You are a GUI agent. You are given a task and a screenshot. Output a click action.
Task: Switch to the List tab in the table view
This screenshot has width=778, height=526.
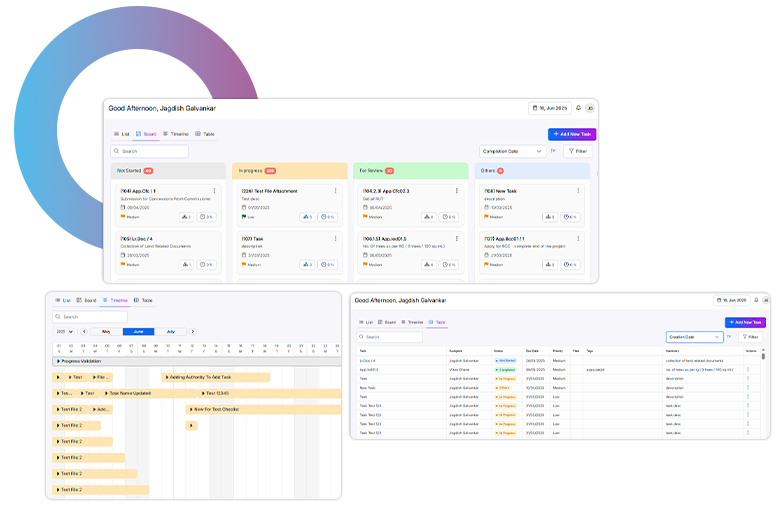pyautogui.click(x=365, y=322)
